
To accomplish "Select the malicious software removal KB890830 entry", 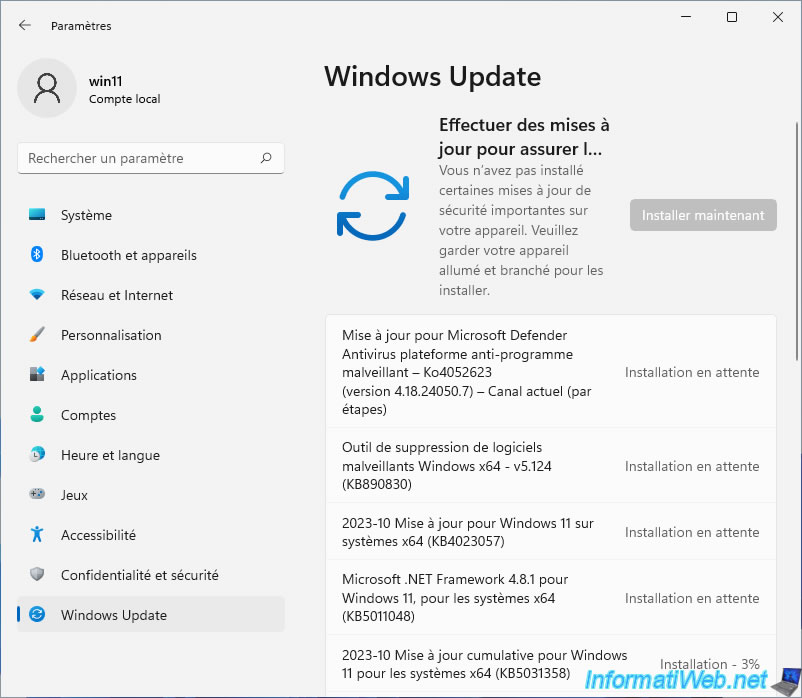I will pyautogui.click(x=551, y=465).
